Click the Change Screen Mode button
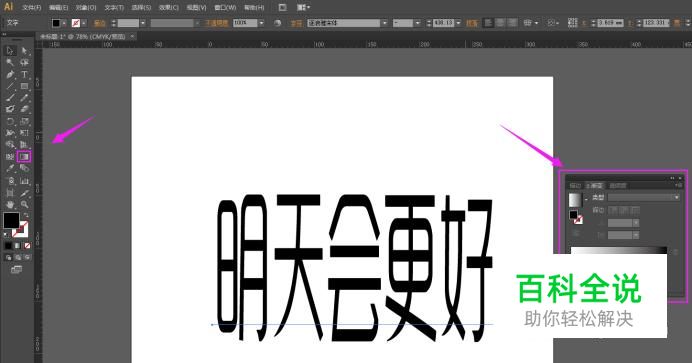 point(16,269)
